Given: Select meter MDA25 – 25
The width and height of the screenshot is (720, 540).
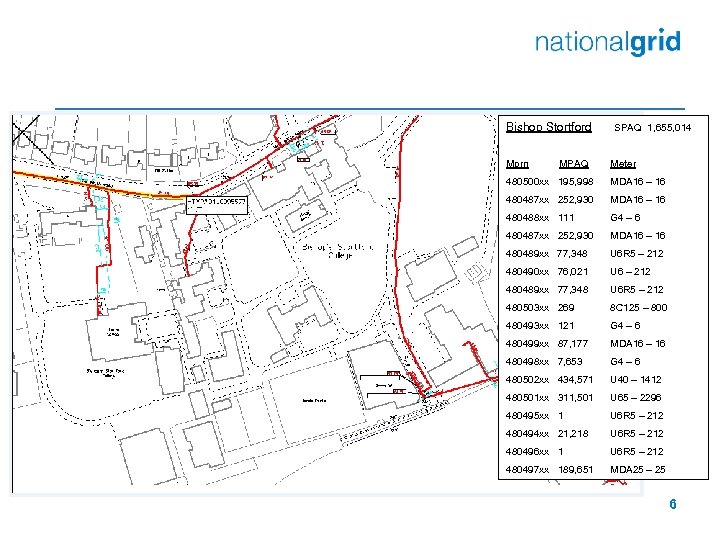Looking at the screenshot, I should [637, 470].
